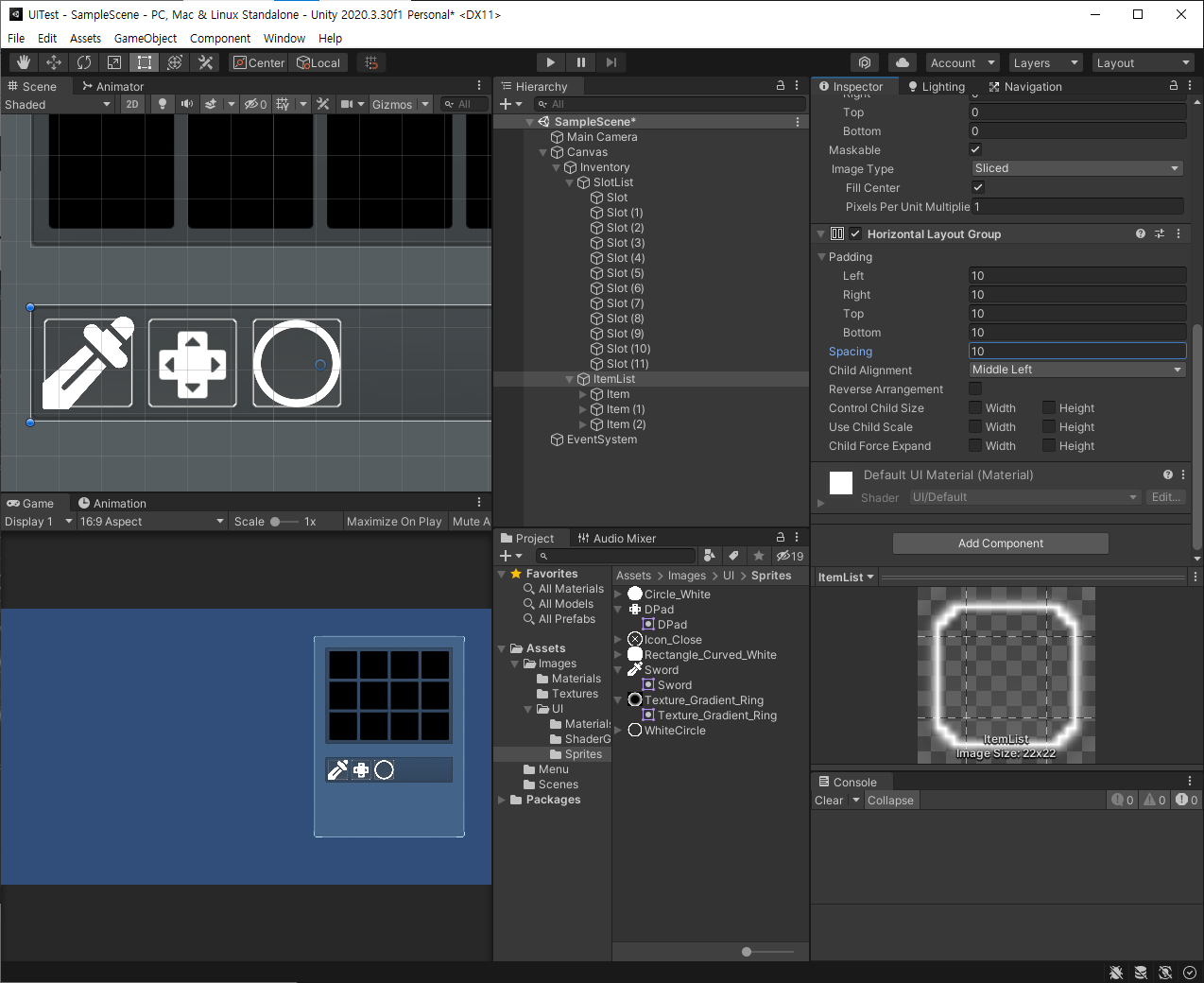Open Horizontal Layout Group help icon

(x=1141, y=233)
